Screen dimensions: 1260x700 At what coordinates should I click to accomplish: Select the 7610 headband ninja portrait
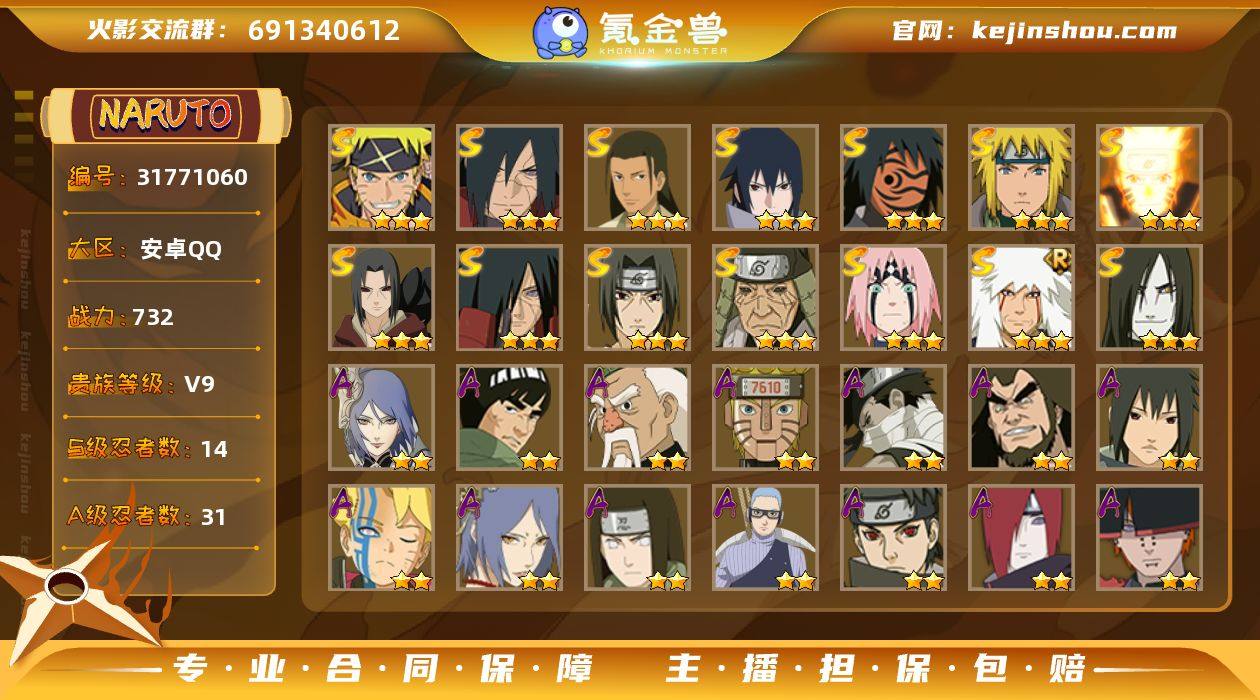click(x=765, y=417)
